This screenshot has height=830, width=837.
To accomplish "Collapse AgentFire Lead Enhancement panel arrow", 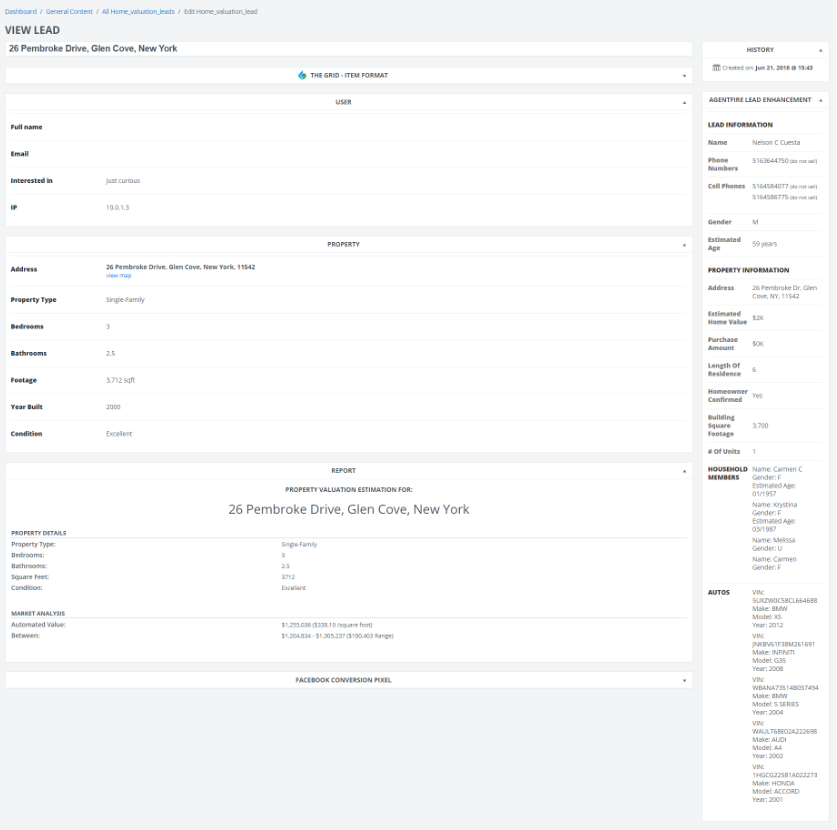I will [821, 101].
